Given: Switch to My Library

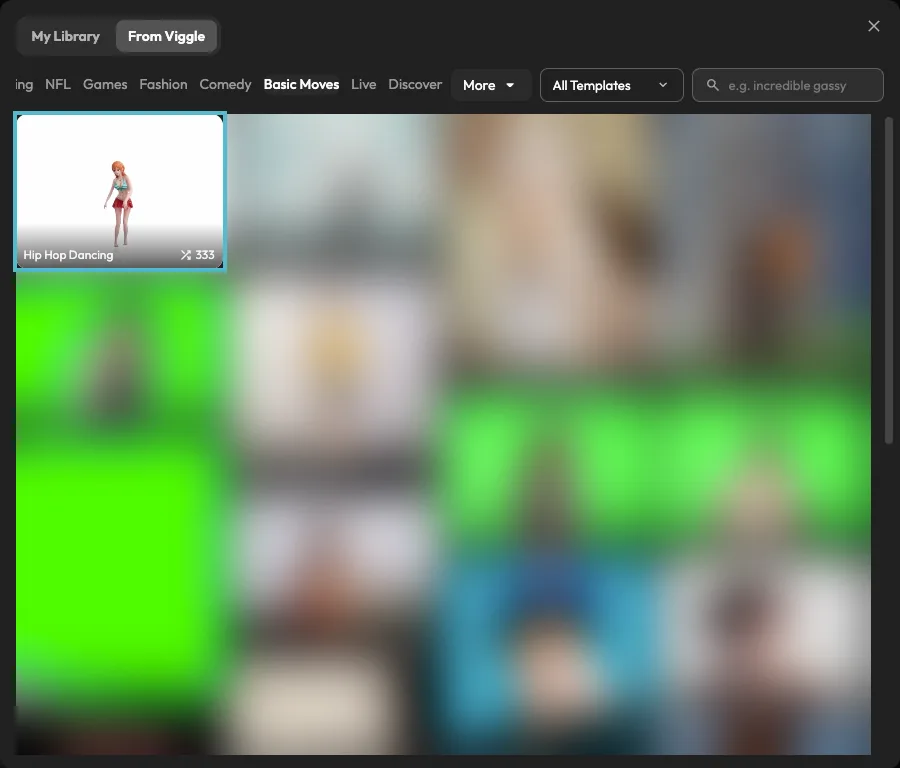Looking at the screenshot, I should (65, 36).
